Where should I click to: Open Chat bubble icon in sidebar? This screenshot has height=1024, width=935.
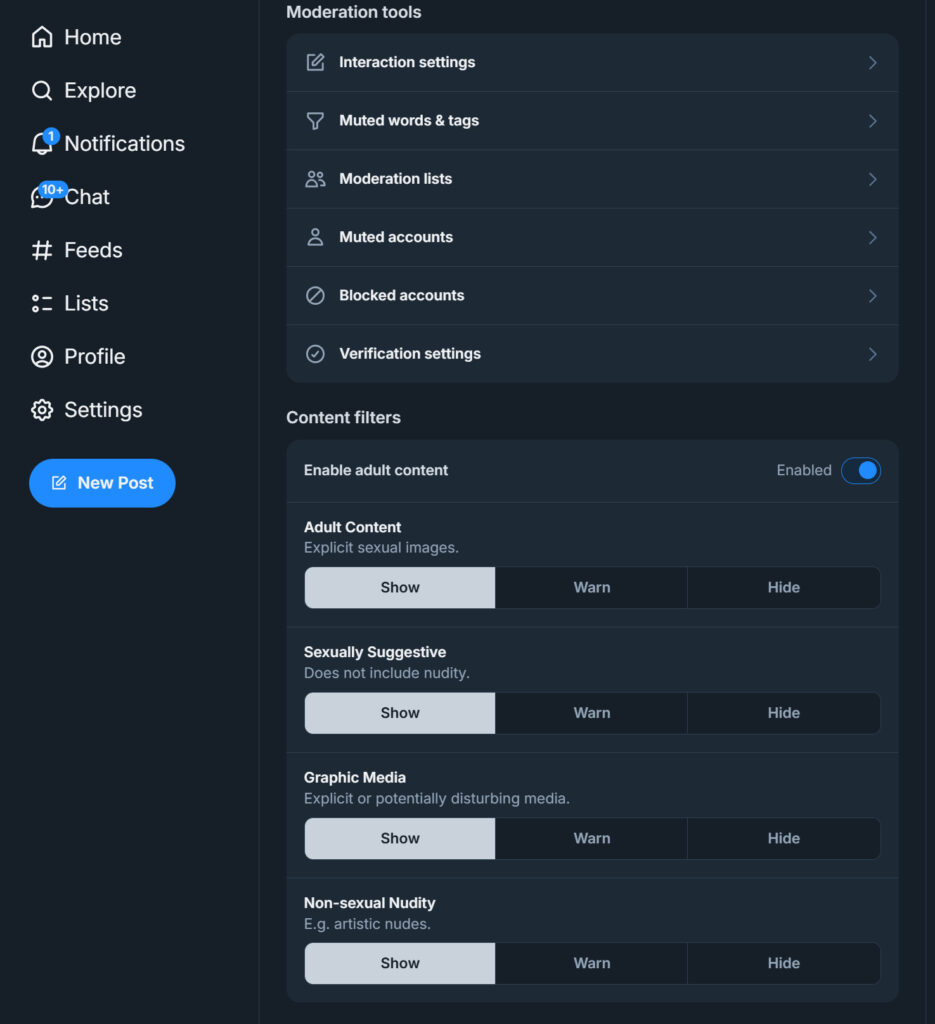(42, 197)
